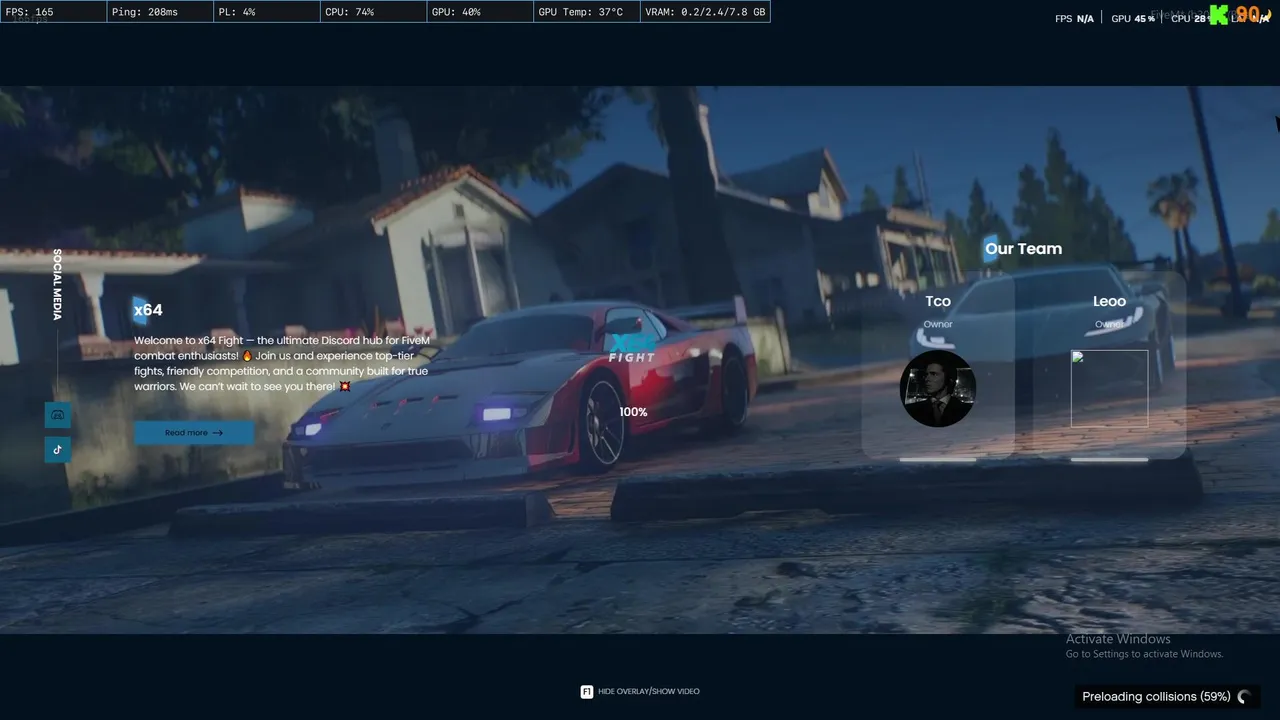Click "Owner" label under Tco
Screen dimensions: 1280x720
tap(938, 324)
